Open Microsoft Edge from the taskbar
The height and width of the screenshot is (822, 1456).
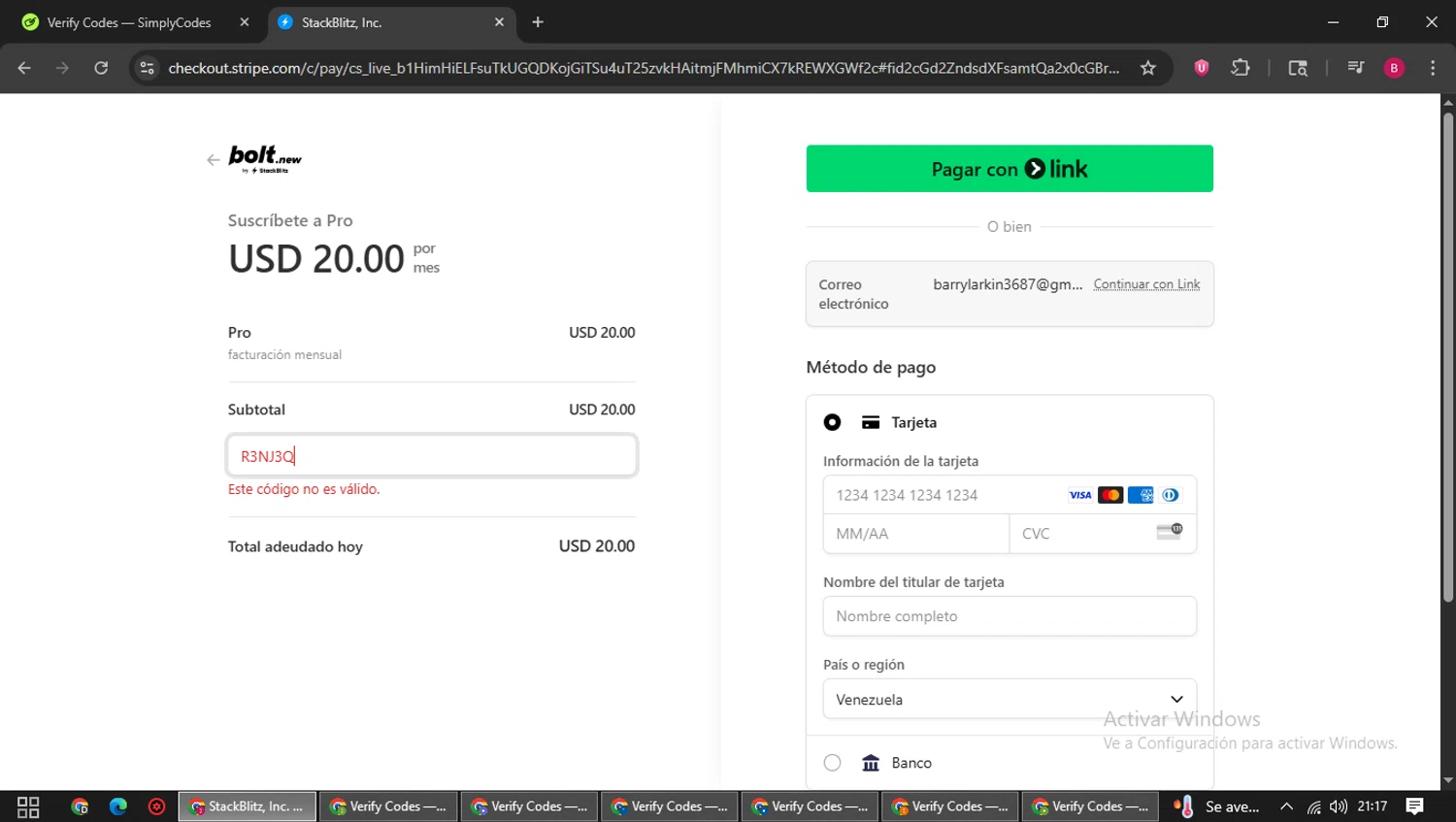[x=118, y=806]
